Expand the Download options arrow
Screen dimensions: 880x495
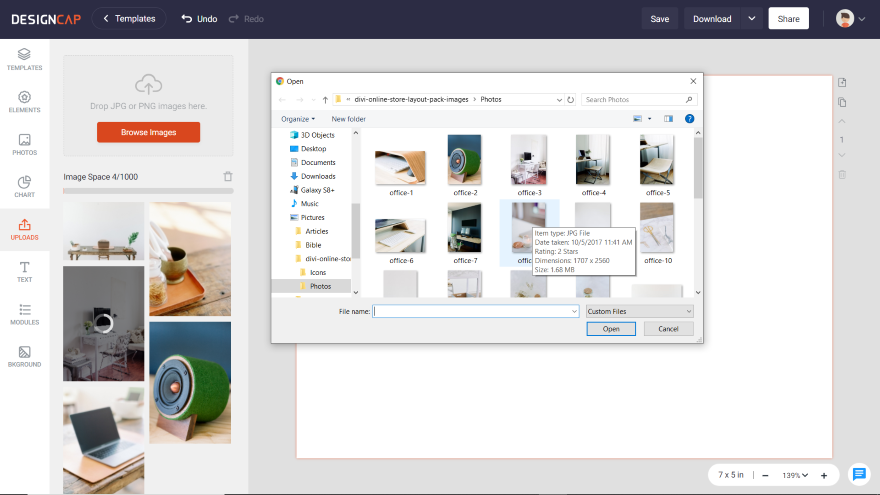click(751, 19)
